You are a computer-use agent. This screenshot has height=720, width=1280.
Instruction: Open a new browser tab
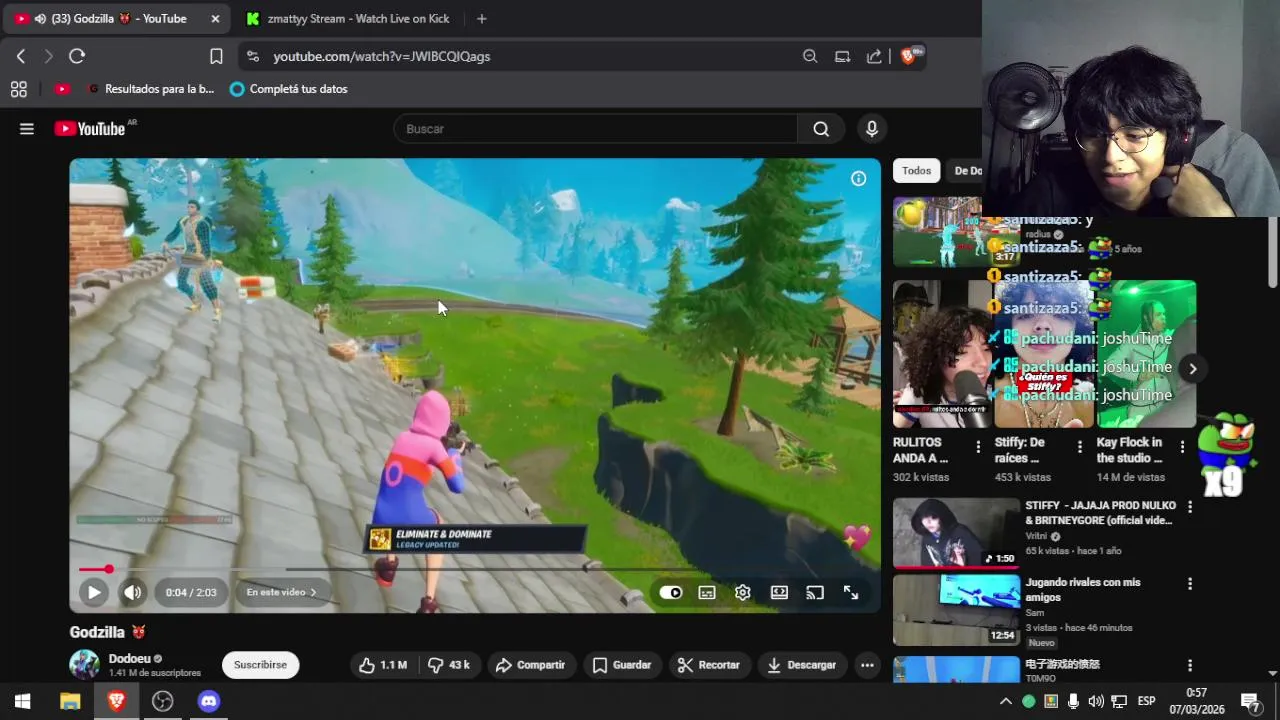[x=482, y=19]
